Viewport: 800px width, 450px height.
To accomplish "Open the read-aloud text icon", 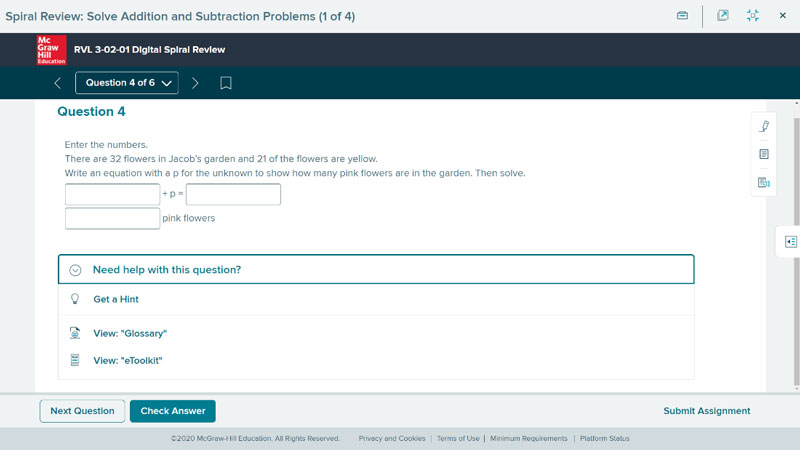I will tap(764, 182).
